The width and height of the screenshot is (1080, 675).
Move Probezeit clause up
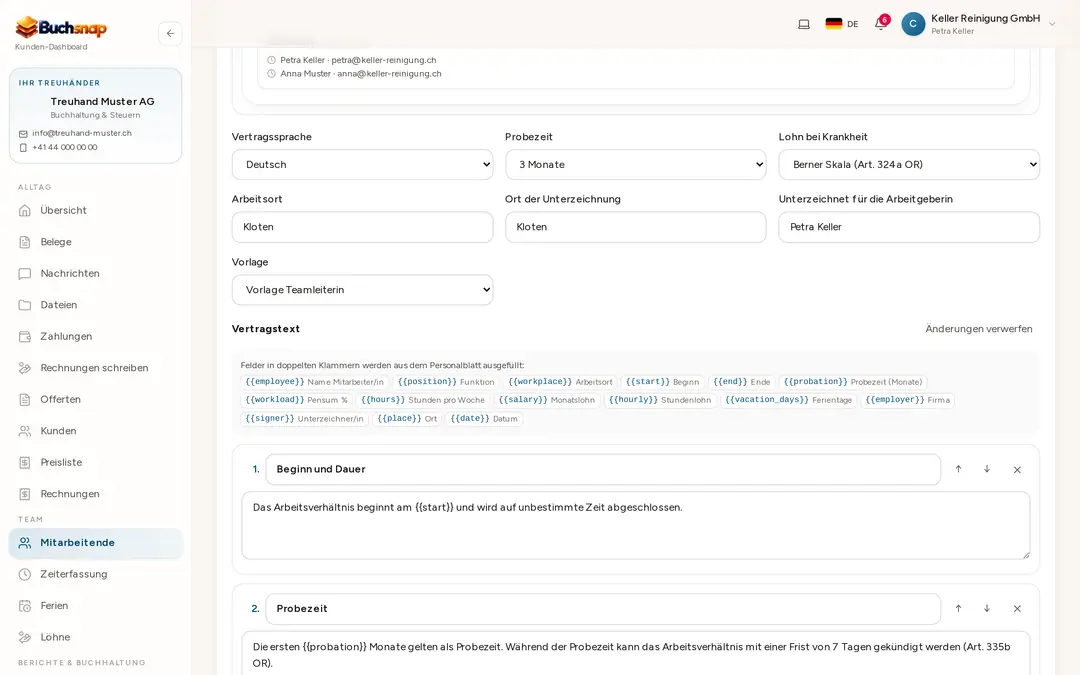pos(958,609)
